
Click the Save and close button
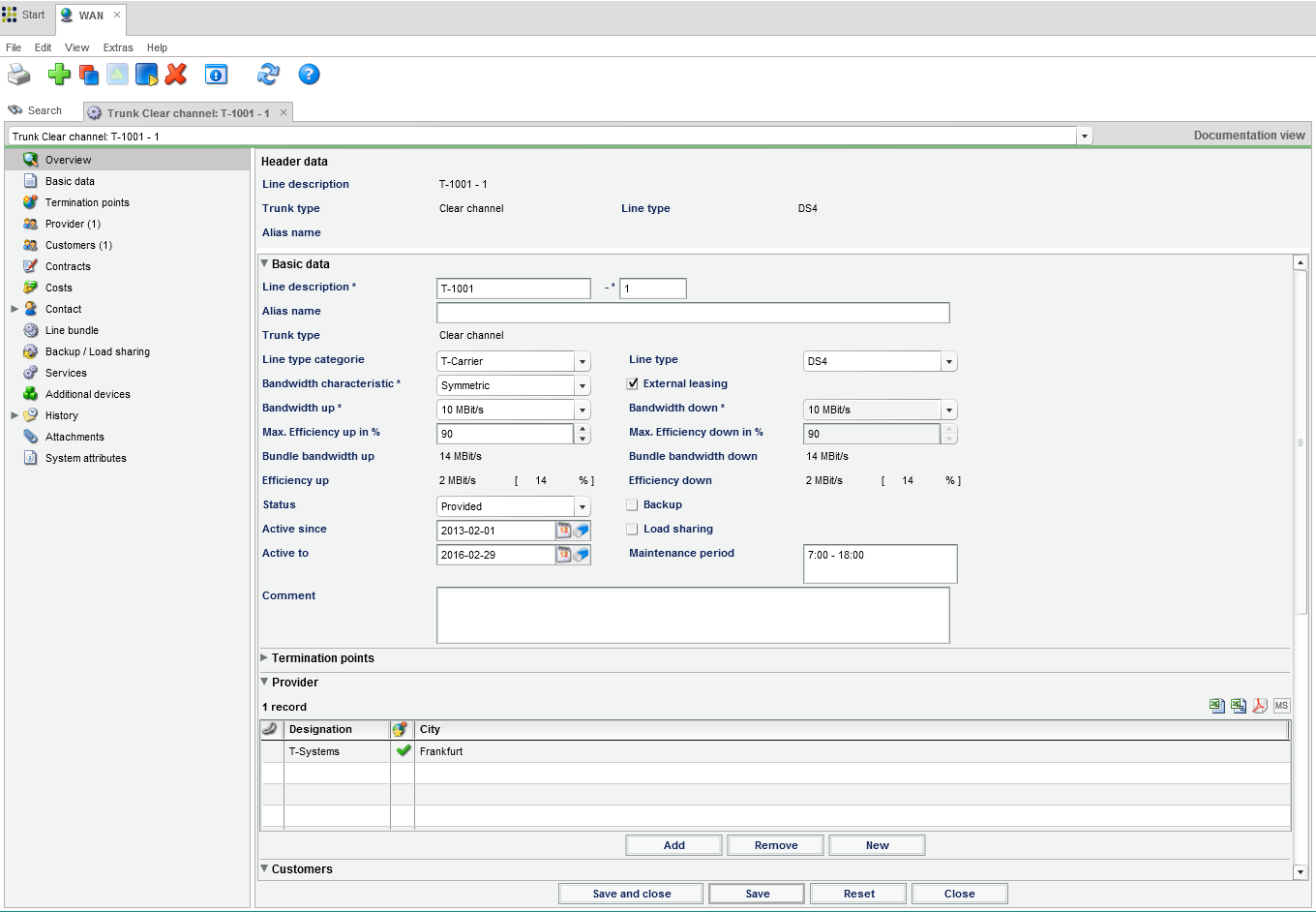tap(632, 894)
